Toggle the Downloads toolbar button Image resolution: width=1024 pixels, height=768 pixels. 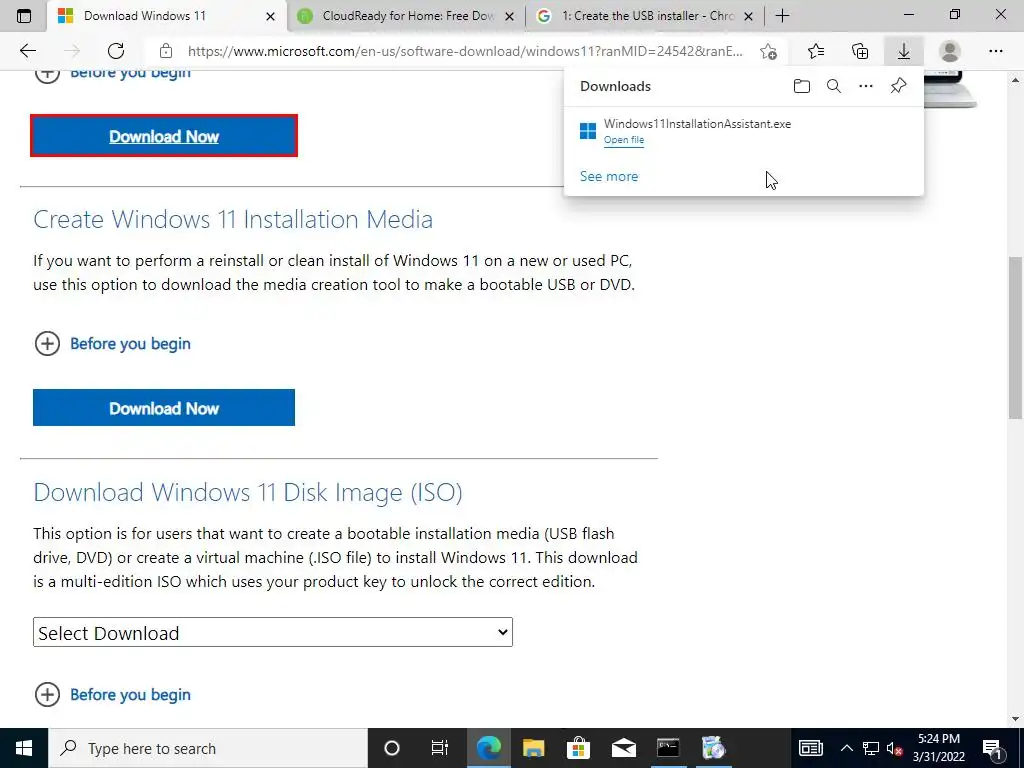pos(904,51)
